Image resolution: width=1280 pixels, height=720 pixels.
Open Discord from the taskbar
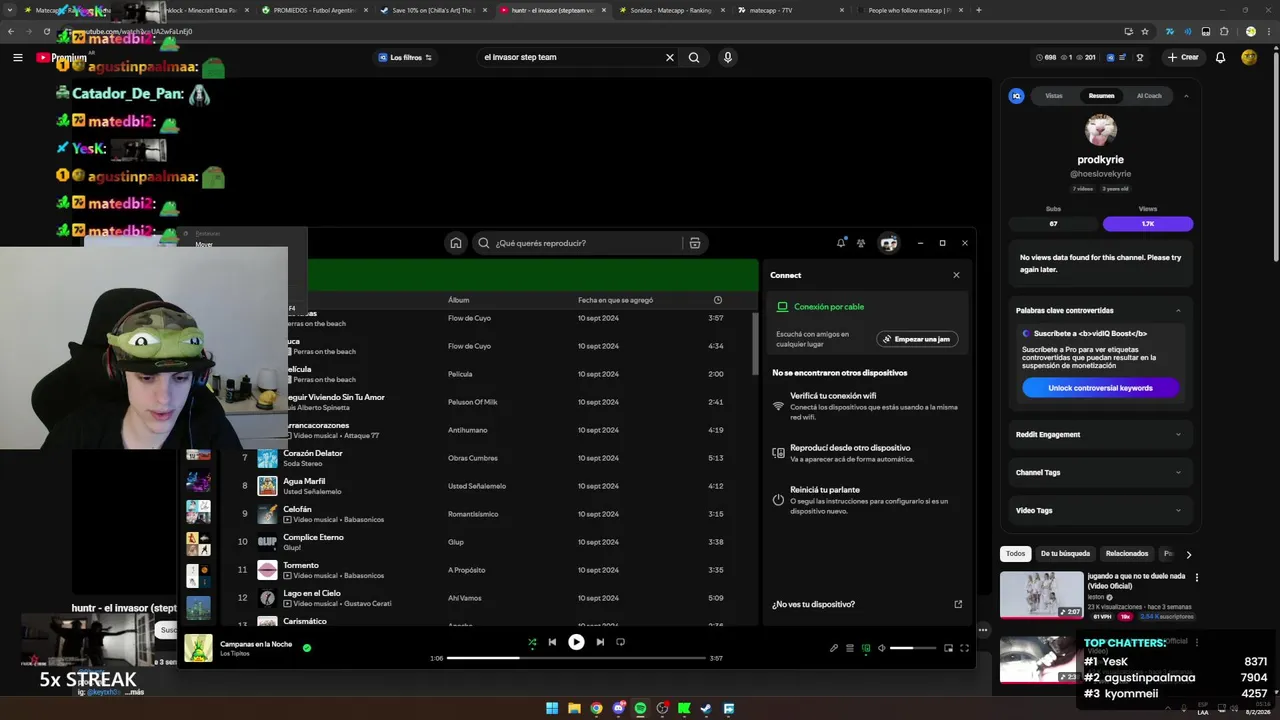click(618, 708)
